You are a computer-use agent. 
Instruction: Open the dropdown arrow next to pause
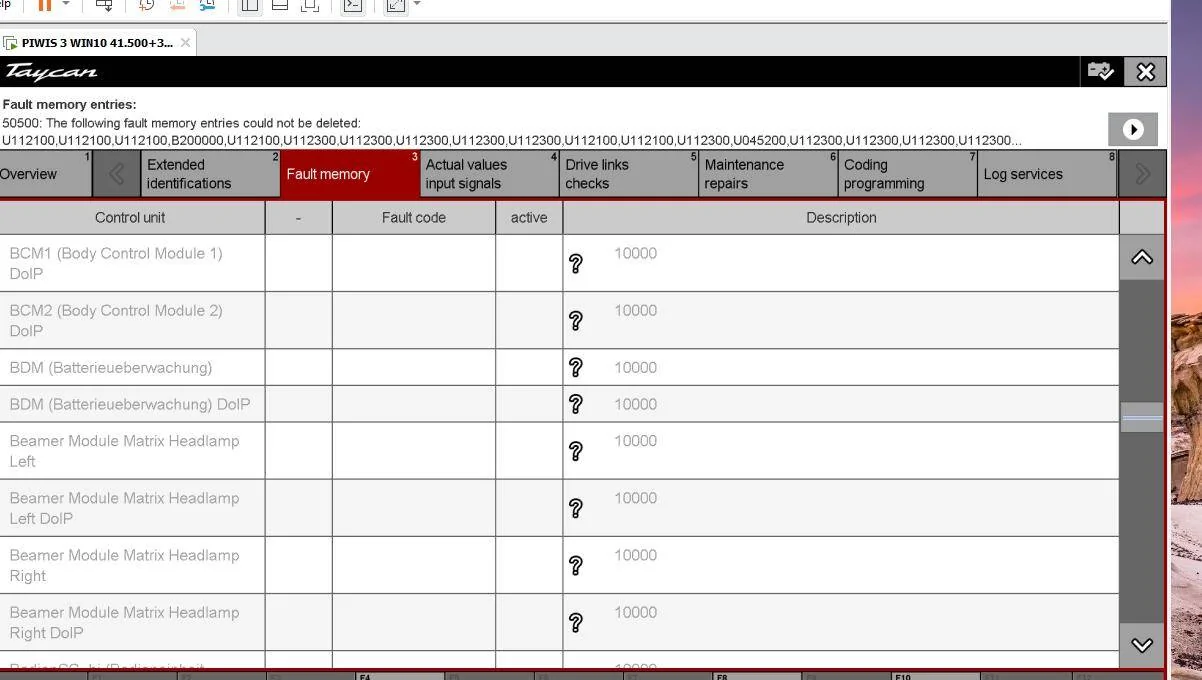click(66, 4)
